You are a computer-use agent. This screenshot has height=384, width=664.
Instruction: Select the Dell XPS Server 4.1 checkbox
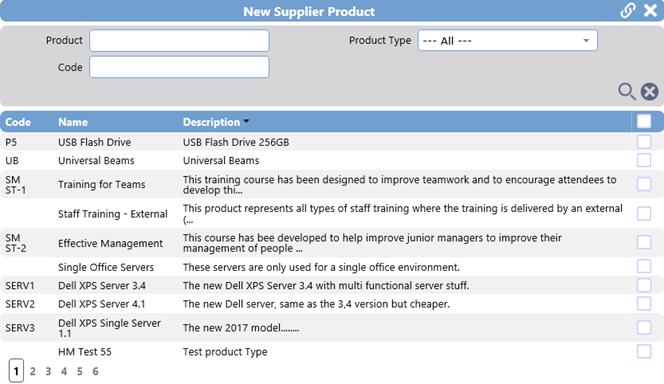pos(644,304)
